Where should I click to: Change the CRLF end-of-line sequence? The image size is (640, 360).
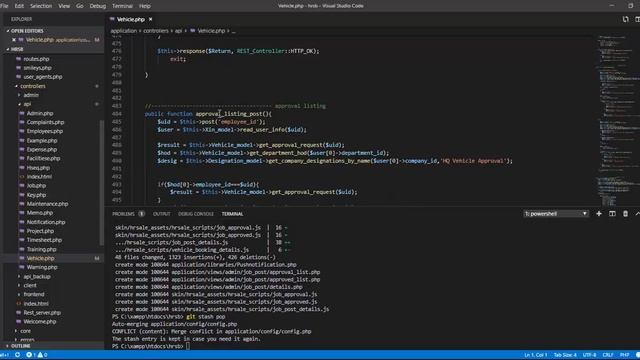(x=608, y=355)
